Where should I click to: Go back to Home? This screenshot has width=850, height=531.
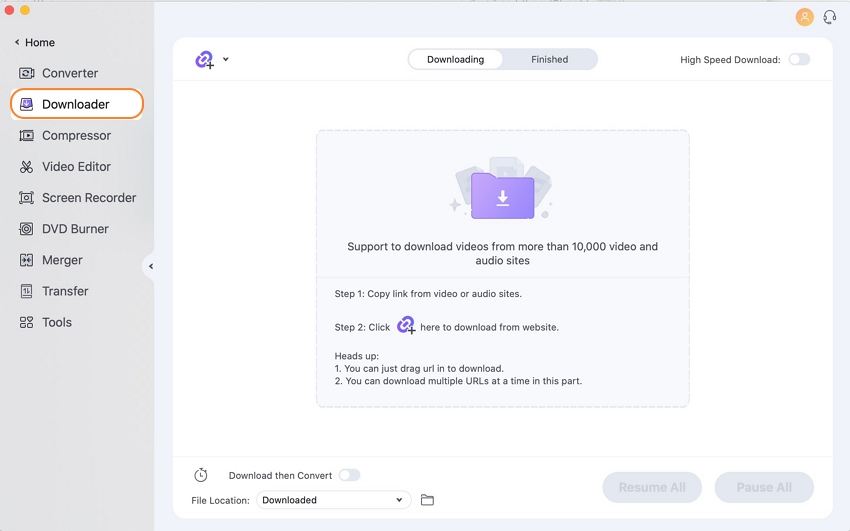pyautogui.click(x=35, y=42)
